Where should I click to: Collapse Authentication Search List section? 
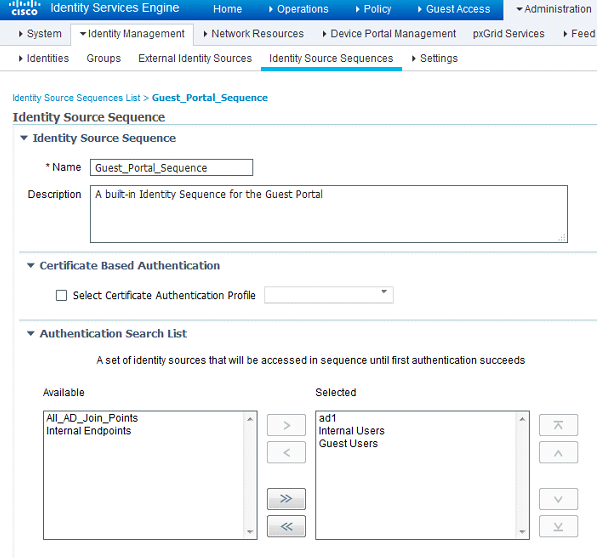pos(31,333)
